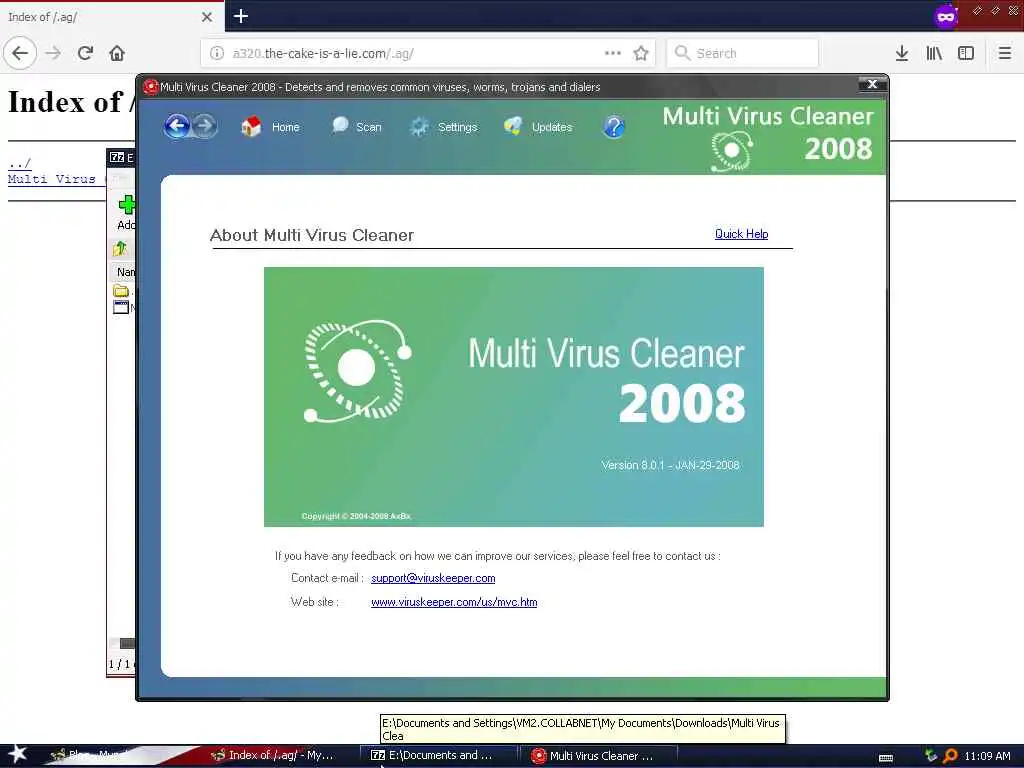Click the private browsing mask icon
This screenshot has height=768, width=1024.
pos(946,16)
